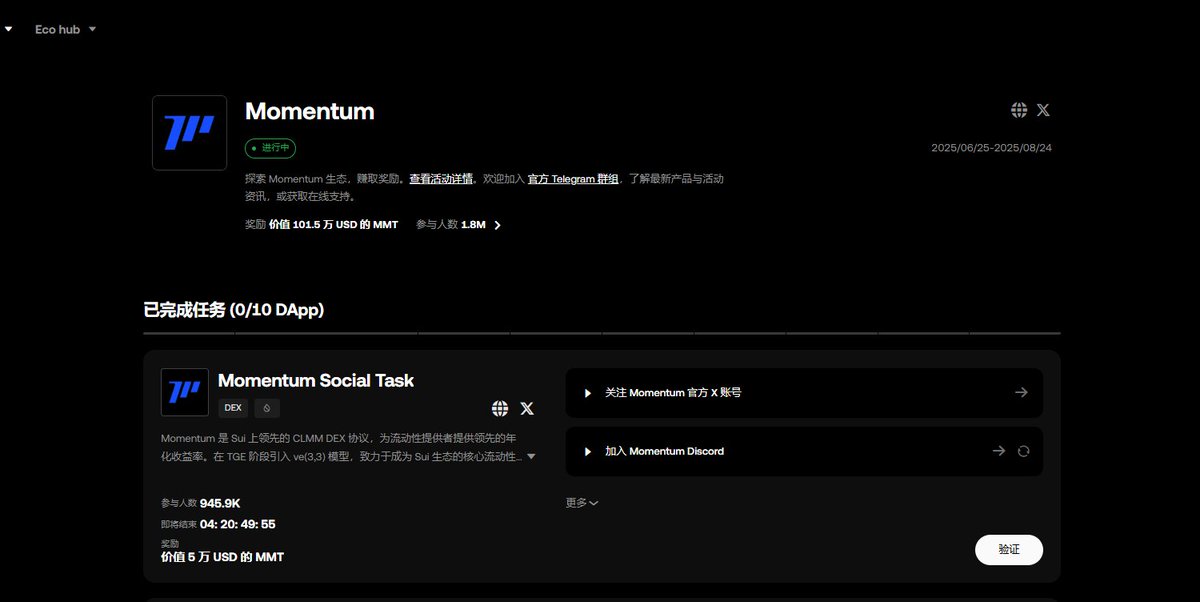Expand 关注 Momentum 官方 X 账号 task triangle
Viewport: 1200px width, 602px height.
coord(588,393)
